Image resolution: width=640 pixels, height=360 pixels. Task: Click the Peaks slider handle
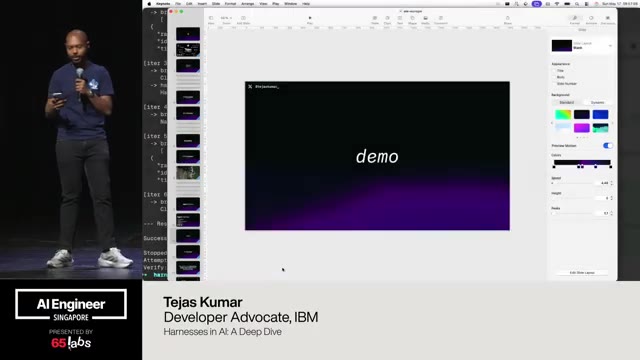[x=554, y=213]
